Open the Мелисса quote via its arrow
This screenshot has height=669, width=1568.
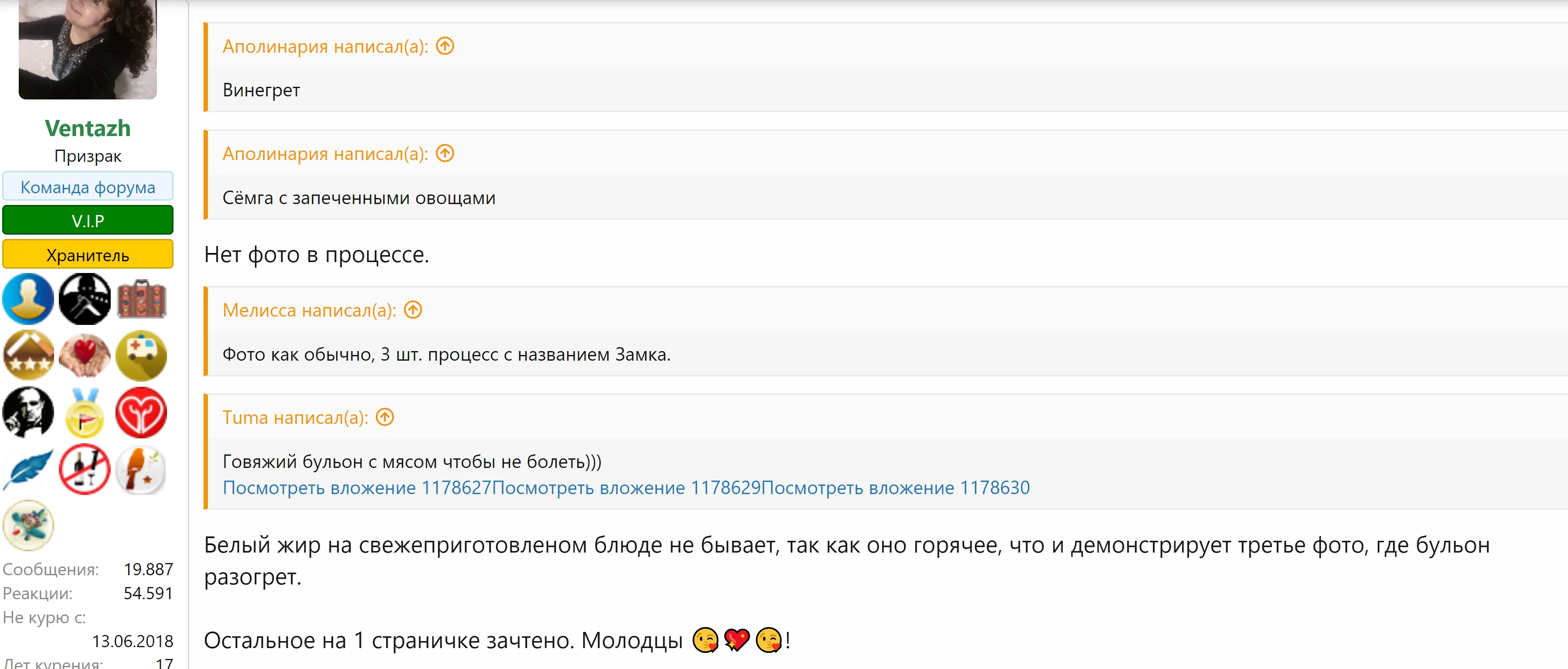(x=414, y=311)
